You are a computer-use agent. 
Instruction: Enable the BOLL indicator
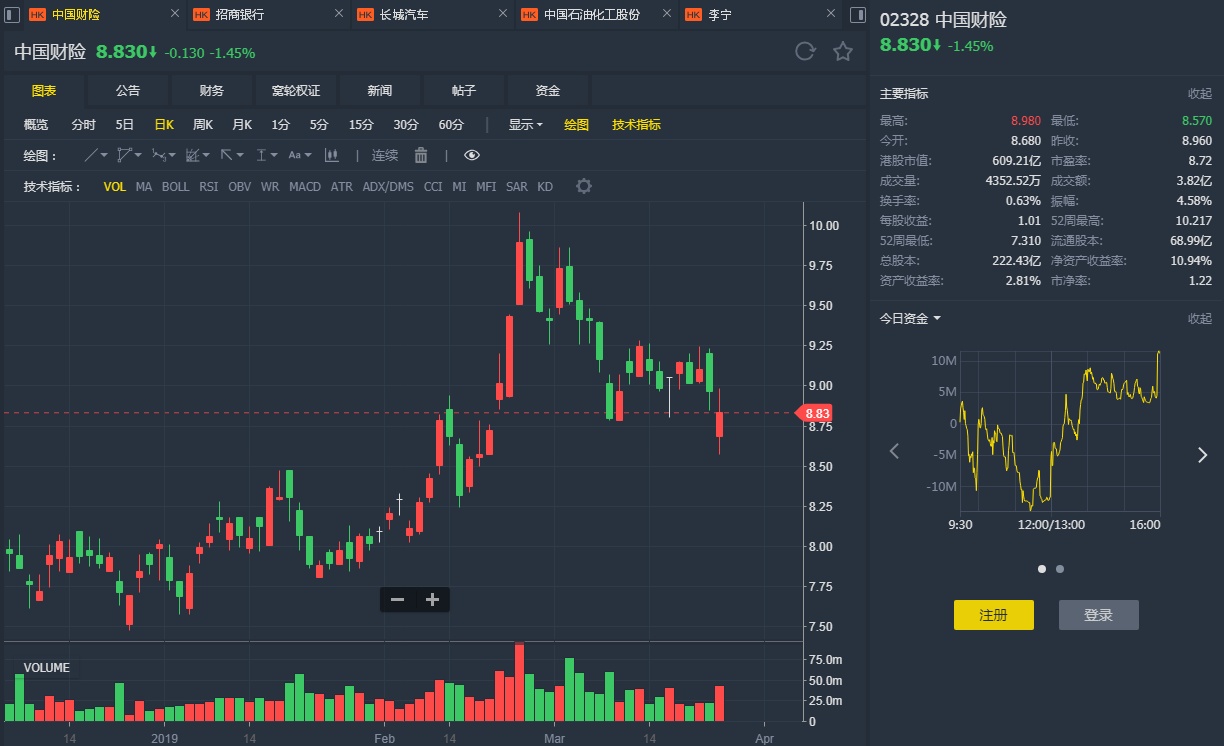175,187
